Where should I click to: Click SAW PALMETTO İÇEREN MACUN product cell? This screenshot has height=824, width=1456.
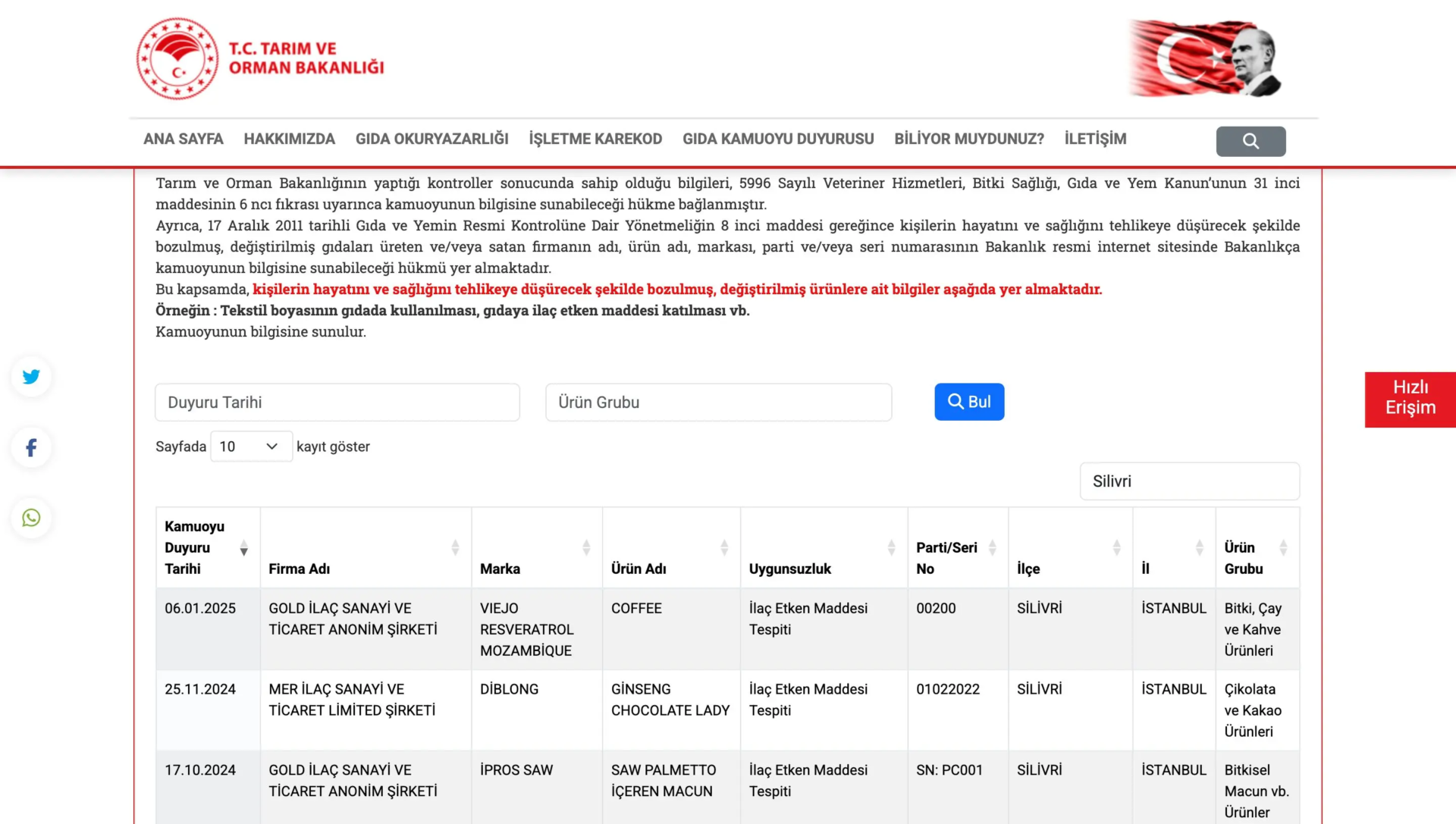click(x=671, y=788)
